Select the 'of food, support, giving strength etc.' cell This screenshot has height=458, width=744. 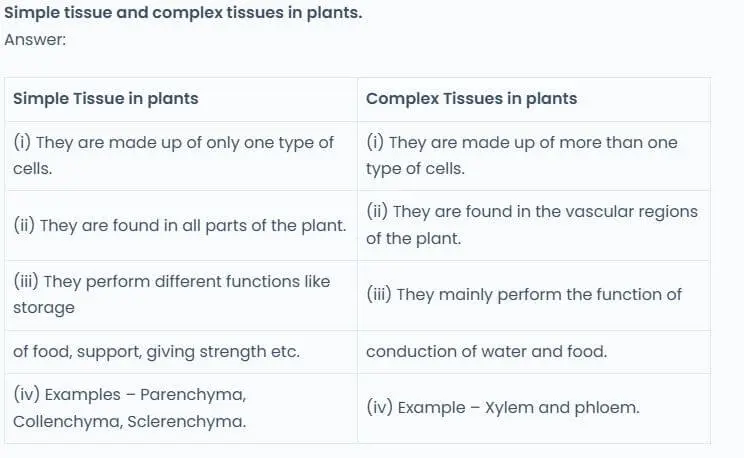(x=156, y=351)
